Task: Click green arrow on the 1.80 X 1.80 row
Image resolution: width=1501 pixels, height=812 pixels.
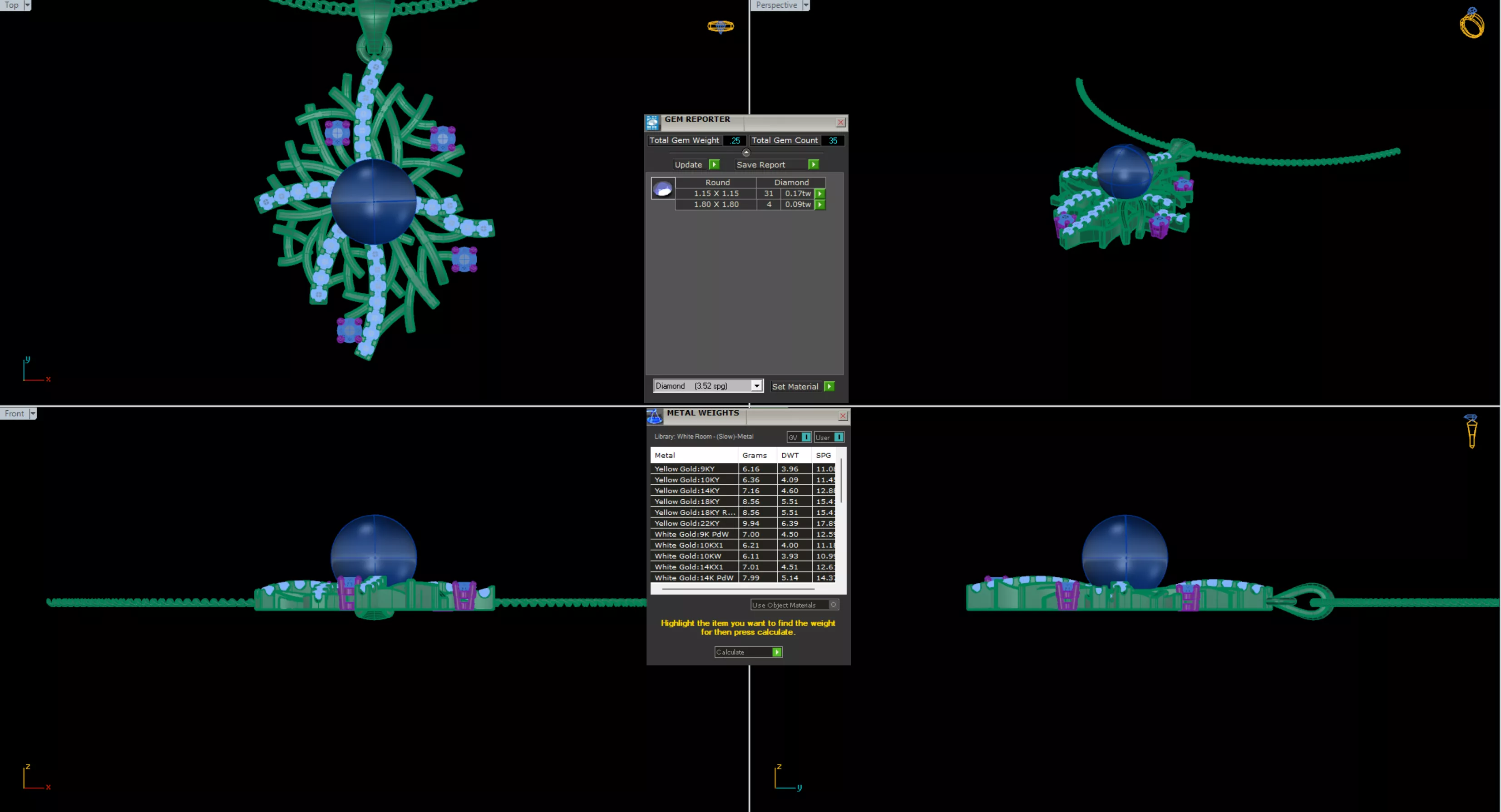Action: click(x=820, y=204)
